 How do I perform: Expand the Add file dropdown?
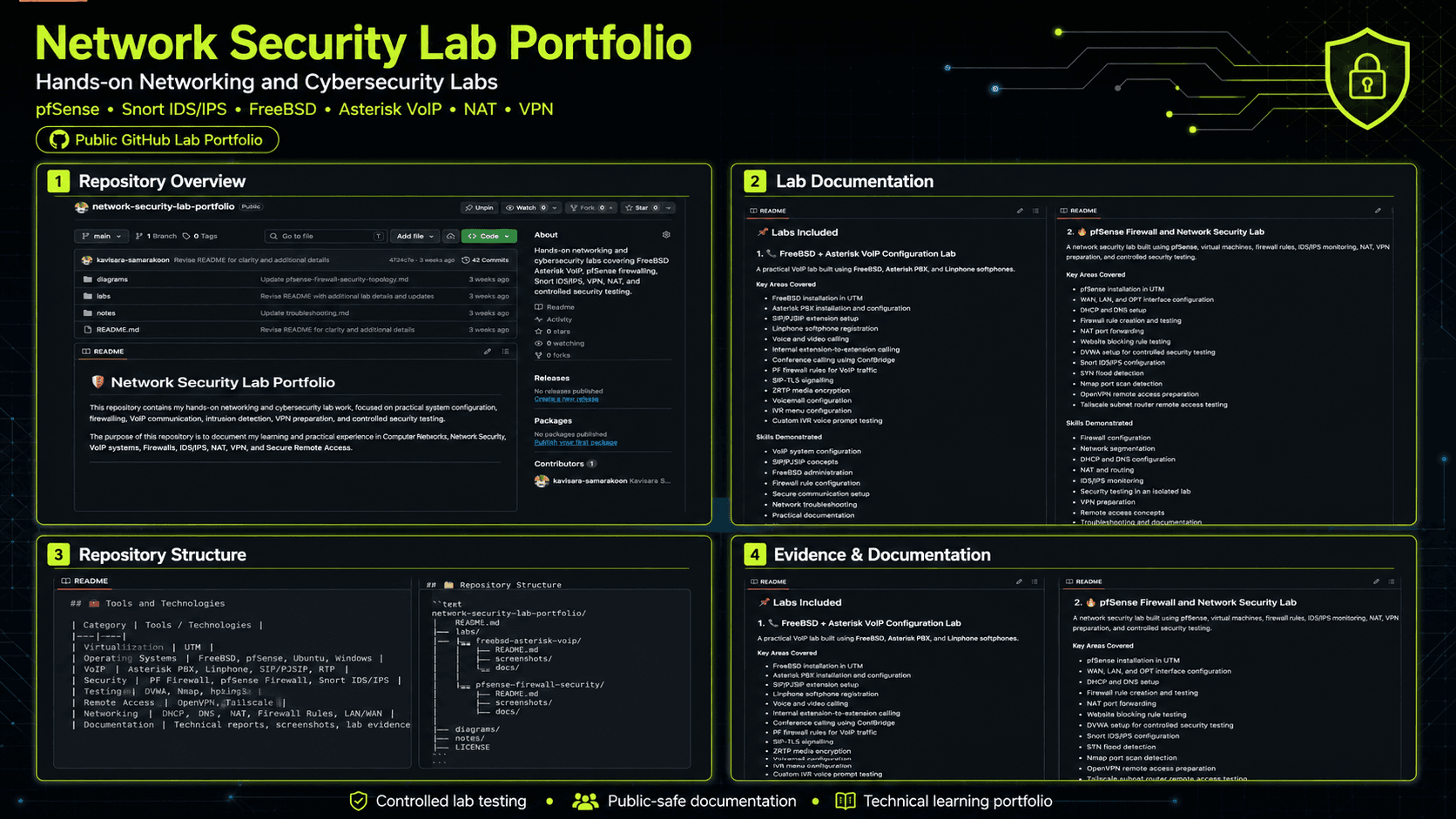[x=415, y=236]
